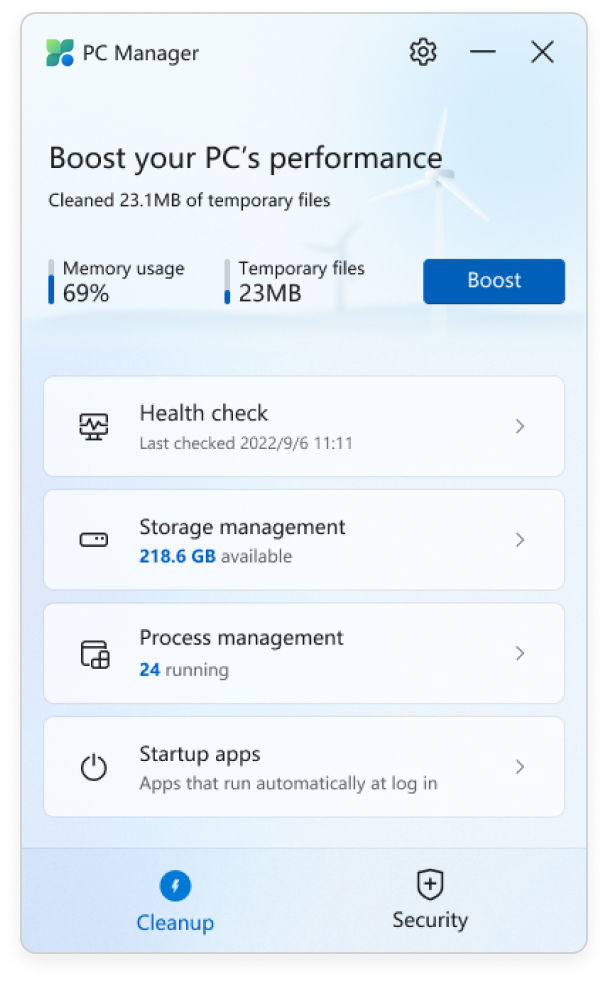Expand the Storage management row chevron

[520, 539]
